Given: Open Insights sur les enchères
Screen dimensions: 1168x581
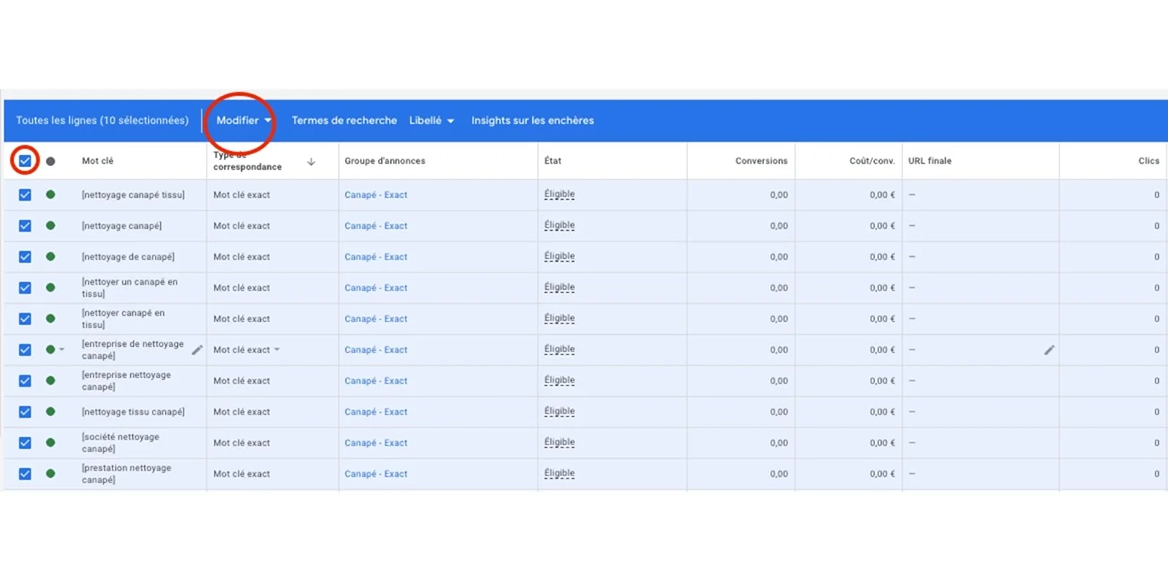Looking at the screenshot, I should pos(533,121).
